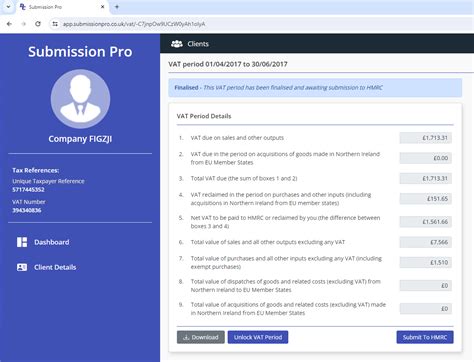Click Tax References label
The width and height of the screenshot is (474, 362).
(36, 170)
